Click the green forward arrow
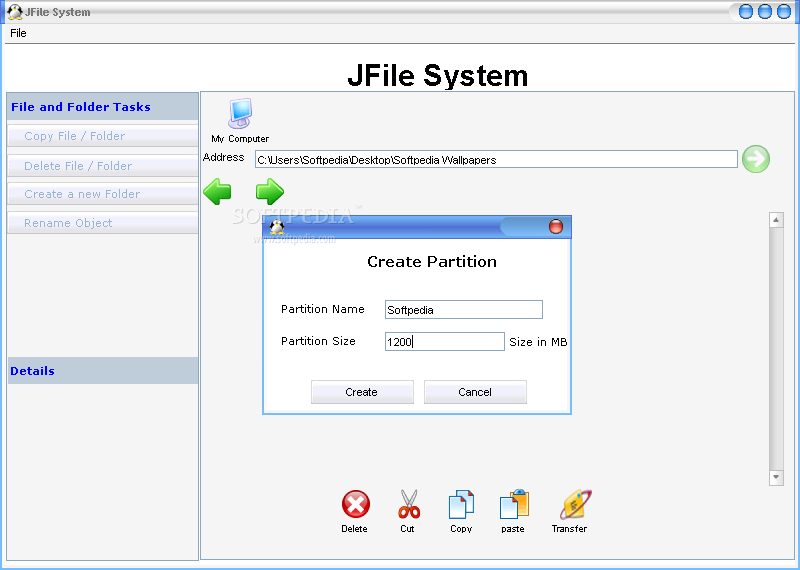This screenshot has height=570, width=800. tap(270, 192)
